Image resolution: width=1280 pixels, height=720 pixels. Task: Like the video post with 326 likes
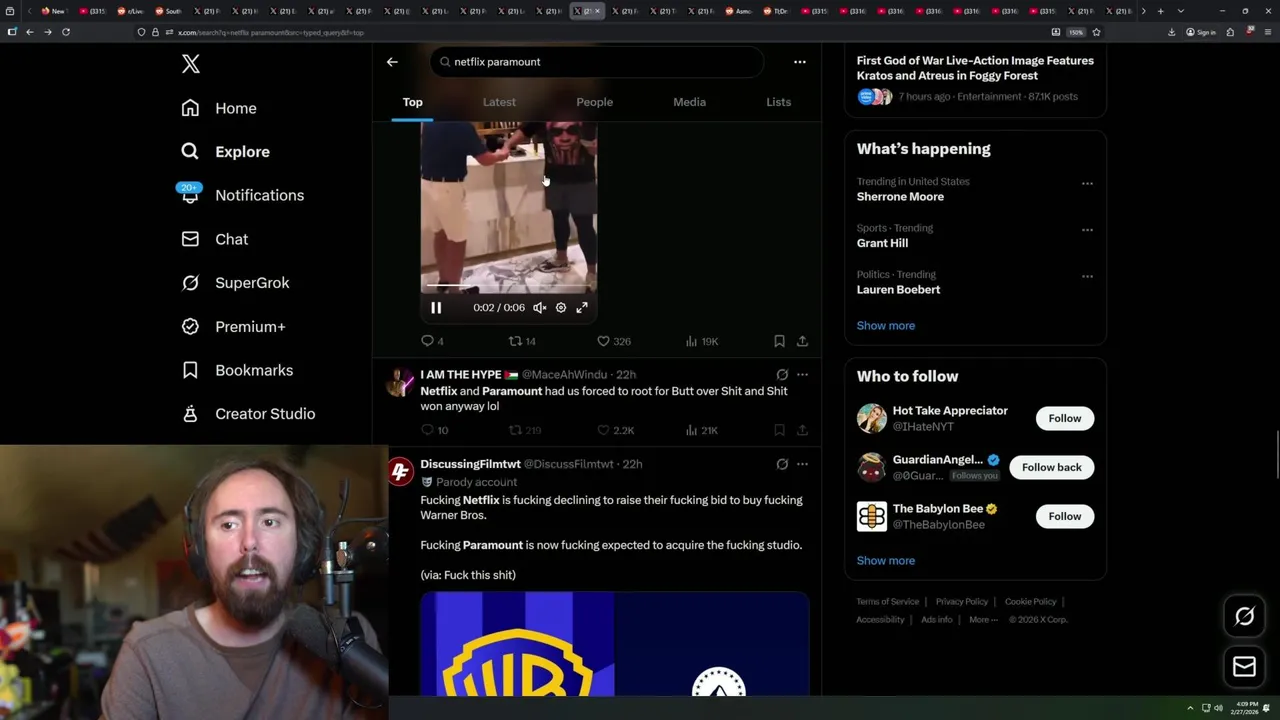613,341
